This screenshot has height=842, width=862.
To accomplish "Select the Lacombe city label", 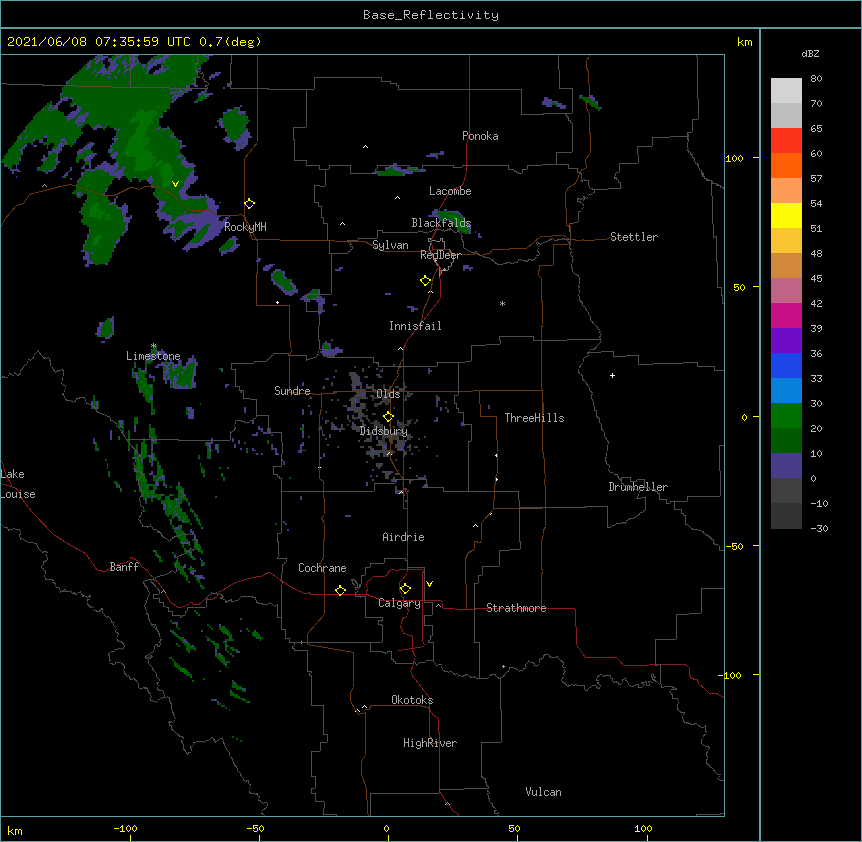I will 450,191.
